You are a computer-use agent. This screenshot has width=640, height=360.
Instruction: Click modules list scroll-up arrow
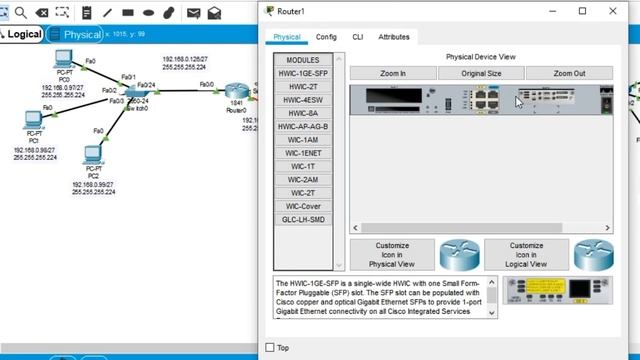click(339, 59)
